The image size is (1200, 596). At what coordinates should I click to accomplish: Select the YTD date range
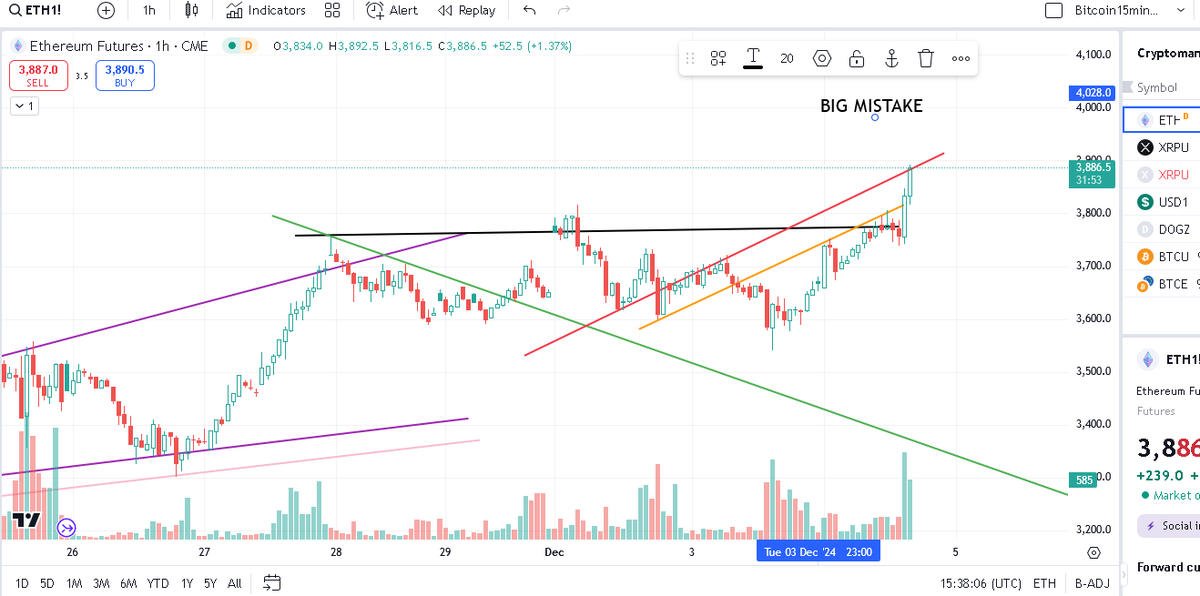[157, 583]
